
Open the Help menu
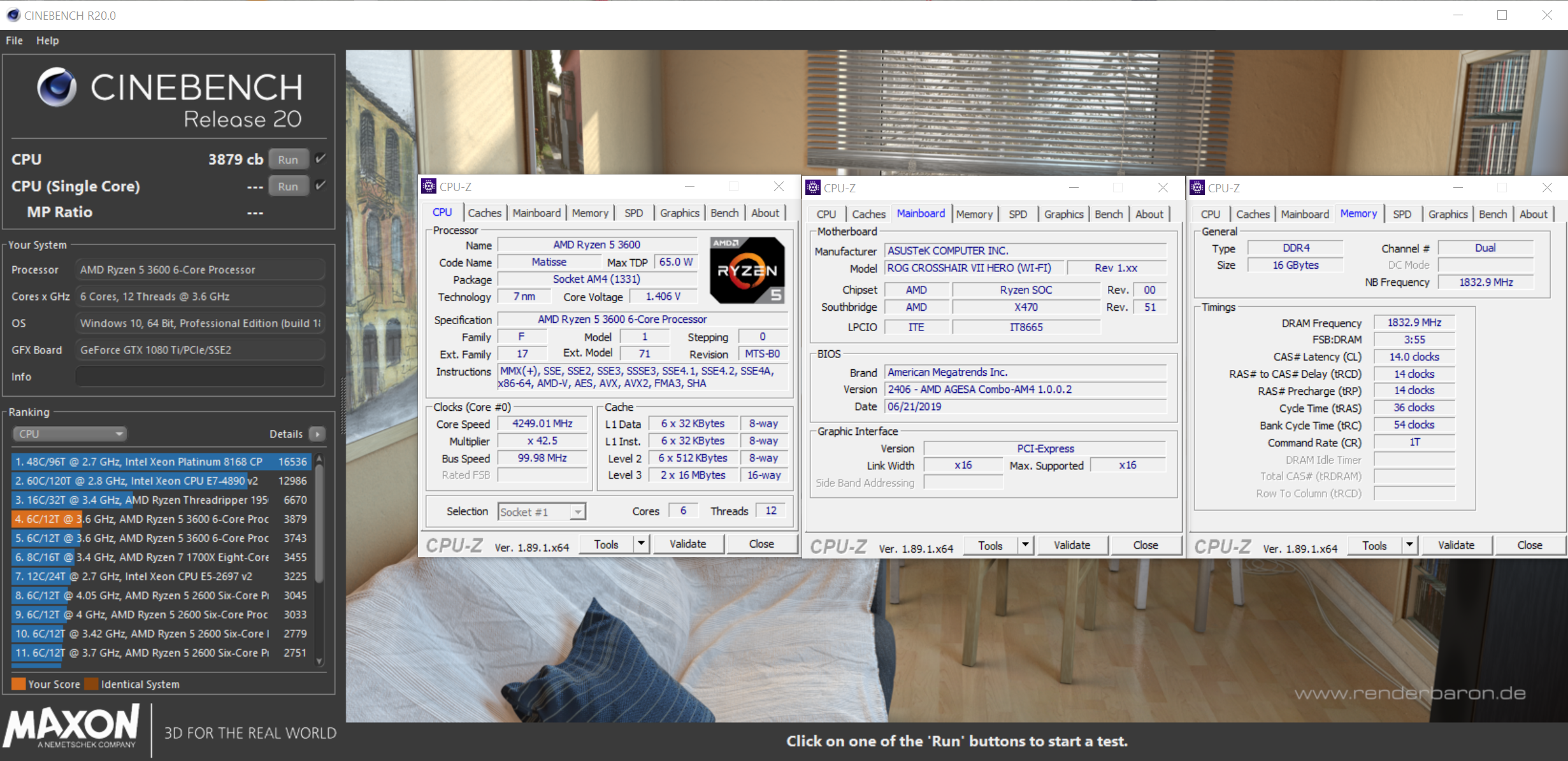click(x=47, y=40)
